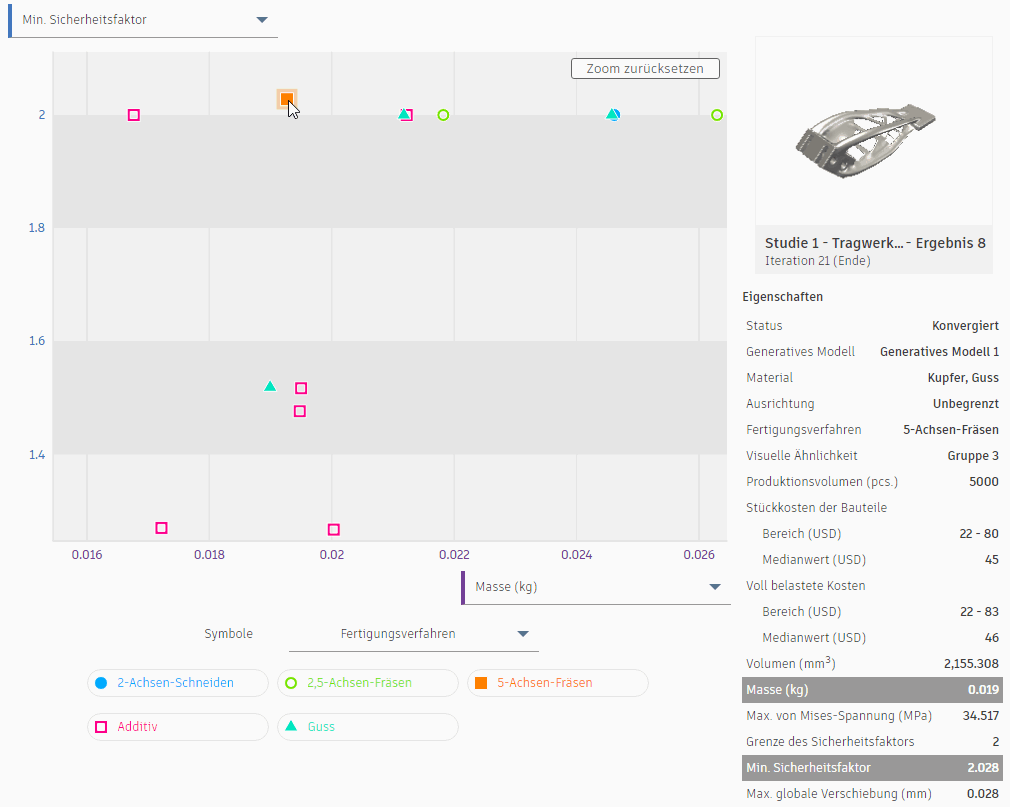Select the orange 5-Achsen-Fräsen data point
This screenshot has width=1010, height=807.
click(x=287, y=99)
